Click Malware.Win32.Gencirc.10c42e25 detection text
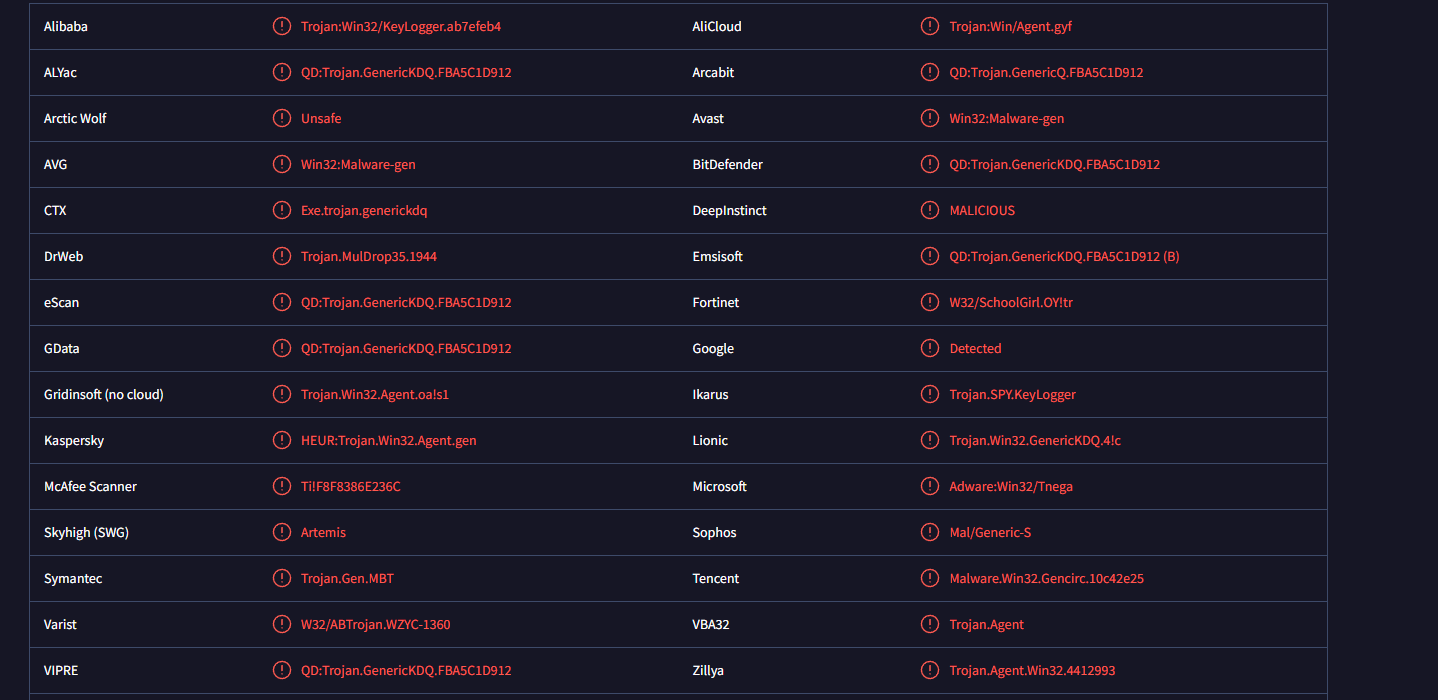This screenshot has width=1438, height=700. 1046,578
